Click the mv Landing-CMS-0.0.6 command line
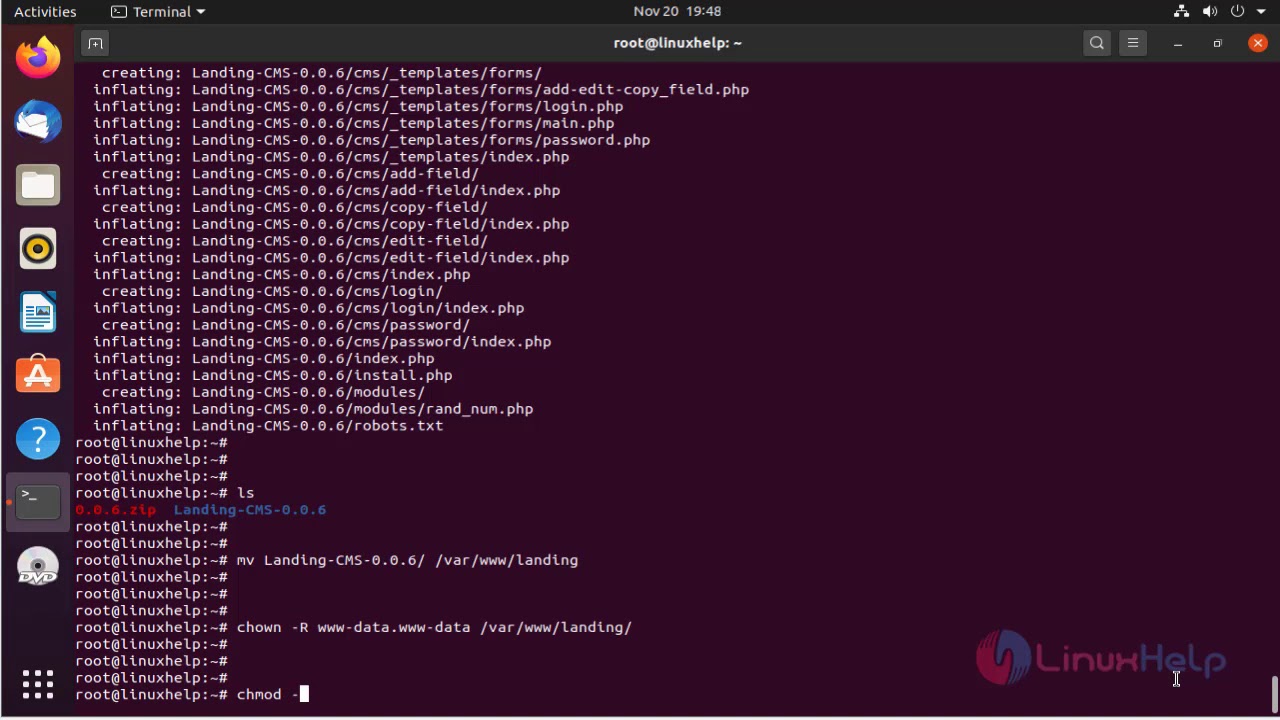 326,560
